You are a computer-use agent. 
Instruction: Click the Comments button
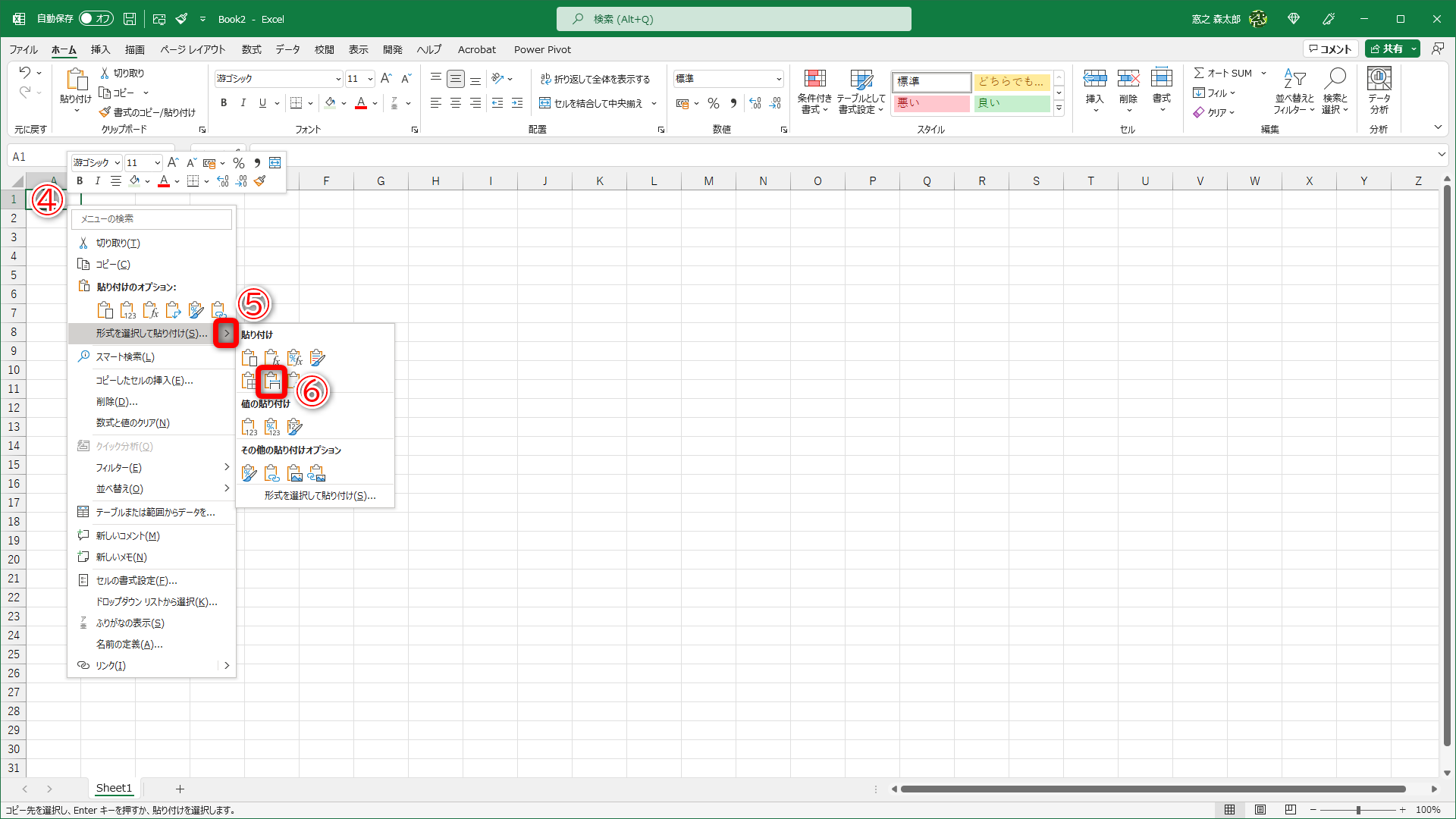1330,49
